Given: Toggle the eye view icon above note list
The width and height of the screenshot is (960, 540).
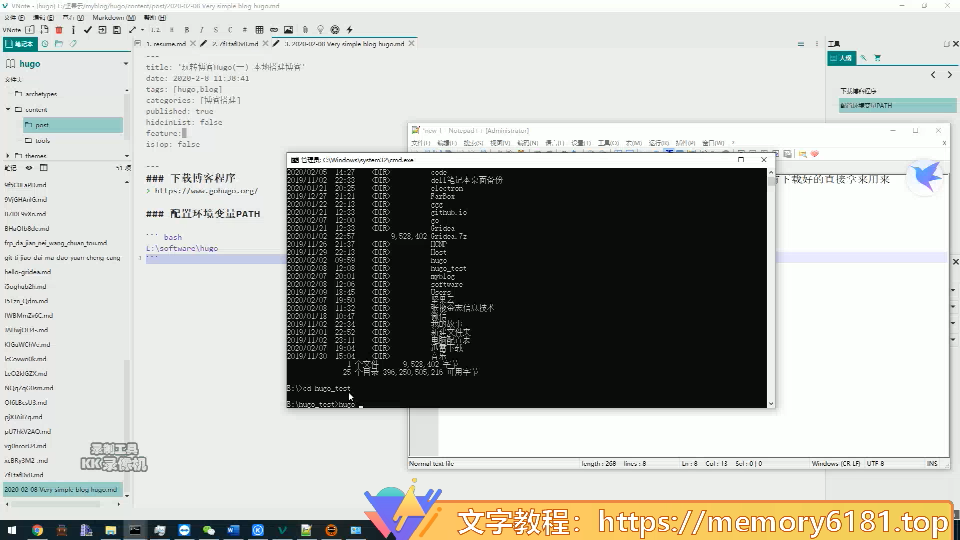Looking at the screenshot, I should [x=29, y=168].
